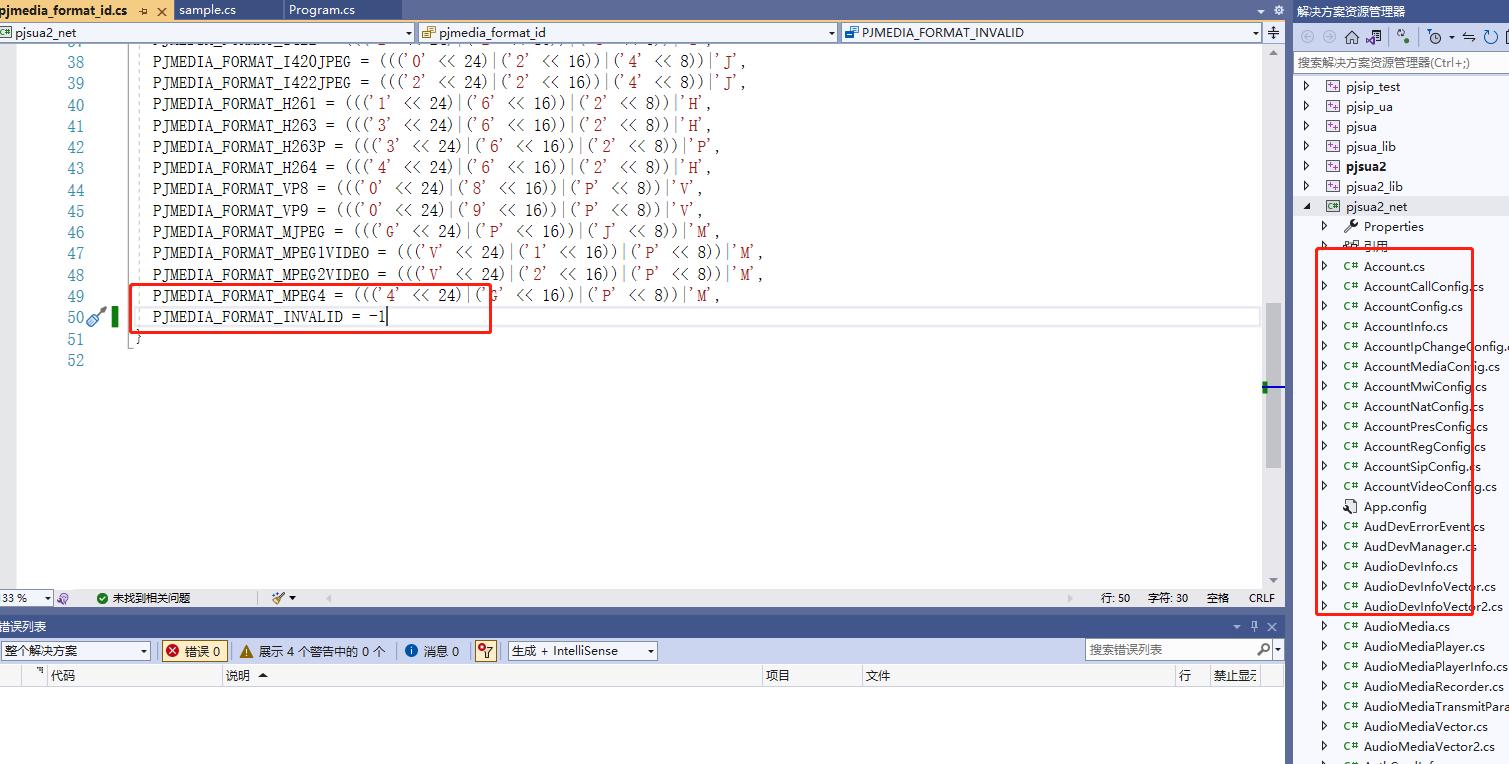Toggle sync with active document arrows

1469,37
